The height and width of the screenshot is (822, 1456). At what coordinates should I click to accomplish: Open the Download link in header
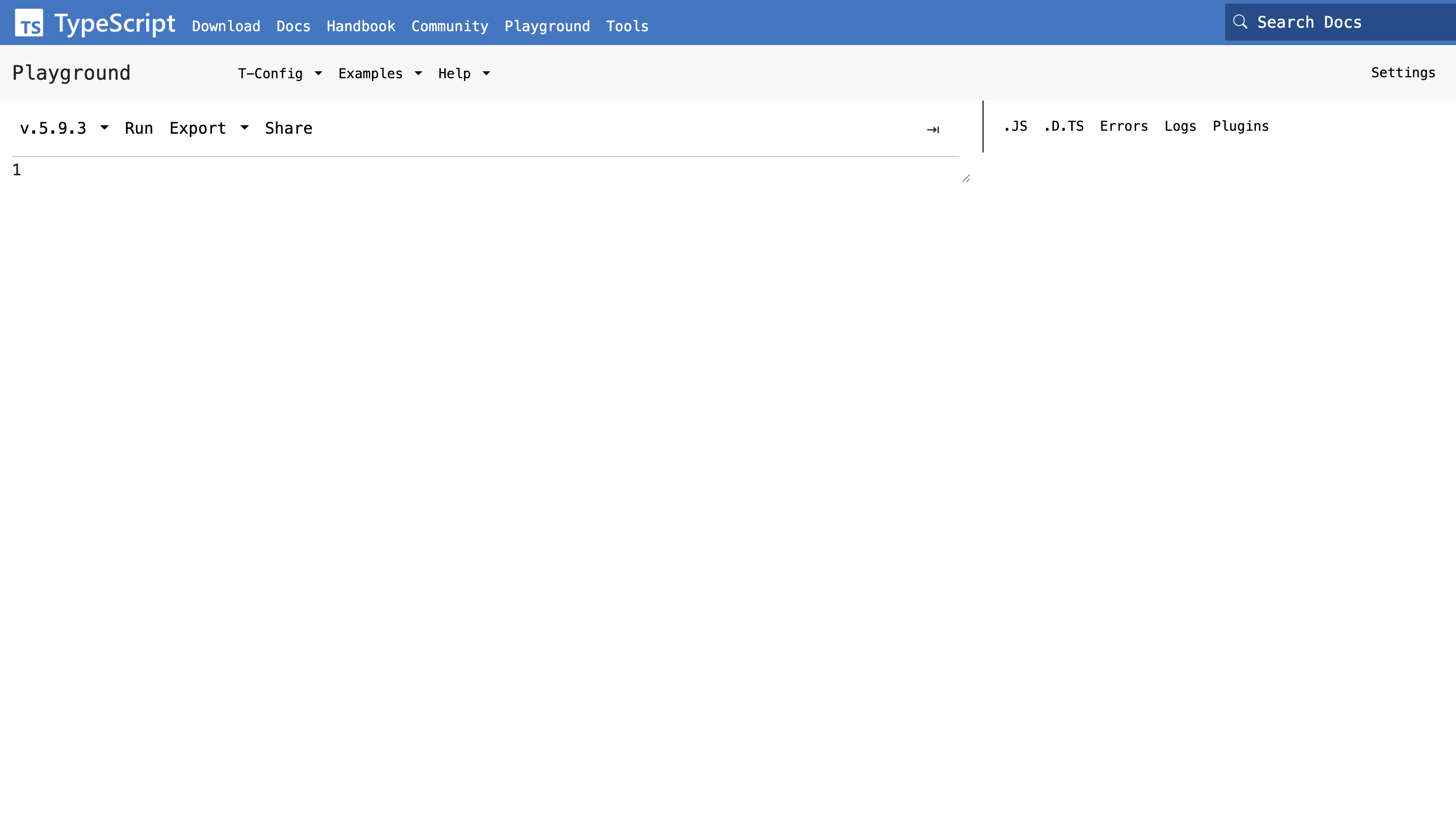click(226, 26)
